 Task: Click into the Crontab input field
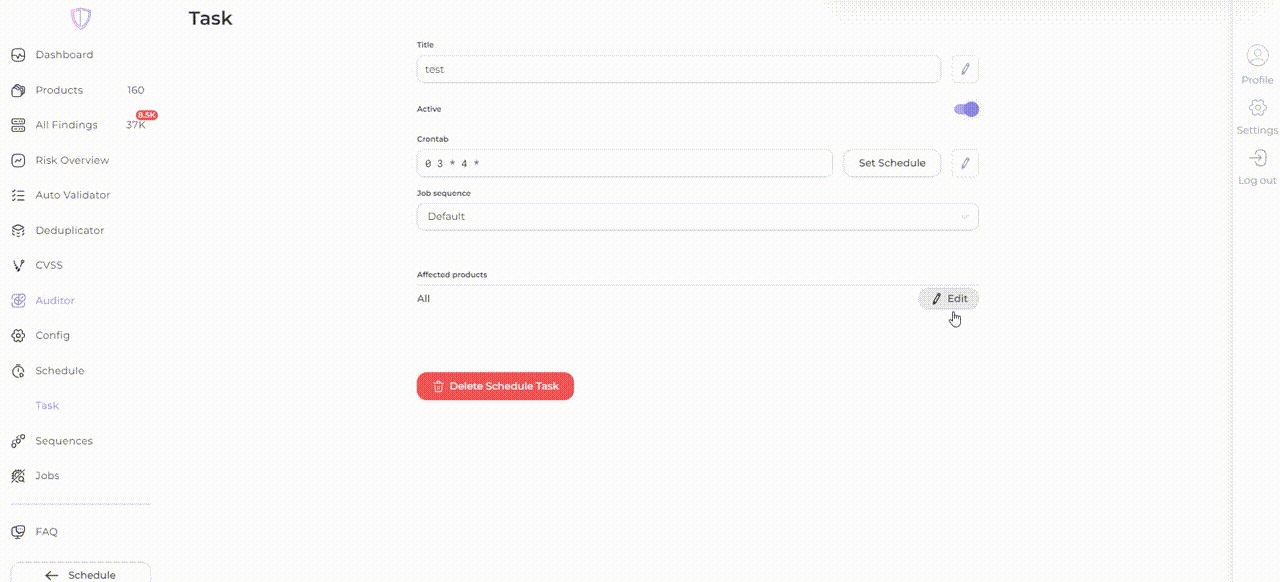pyautogui.click(x=625, y=163)
